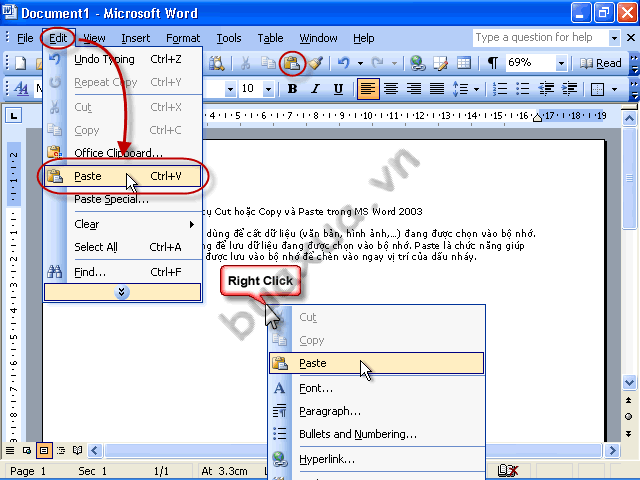Choose Paragraph in the context menu
The image size is (640, 480).
point(376,411)
